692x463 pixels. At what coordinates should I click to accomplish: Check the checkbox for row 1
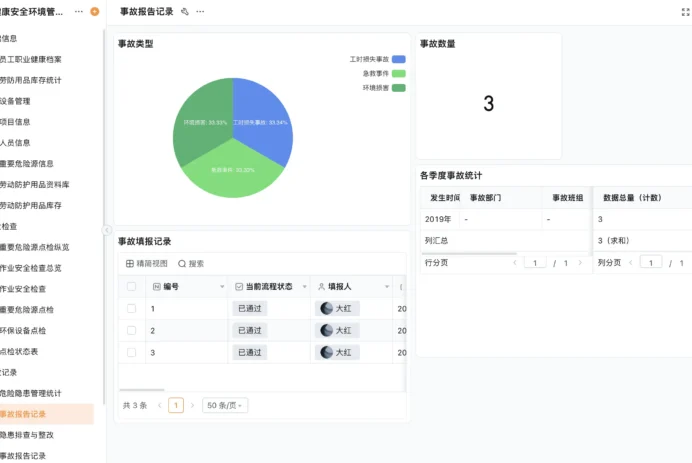coord(132,309)
